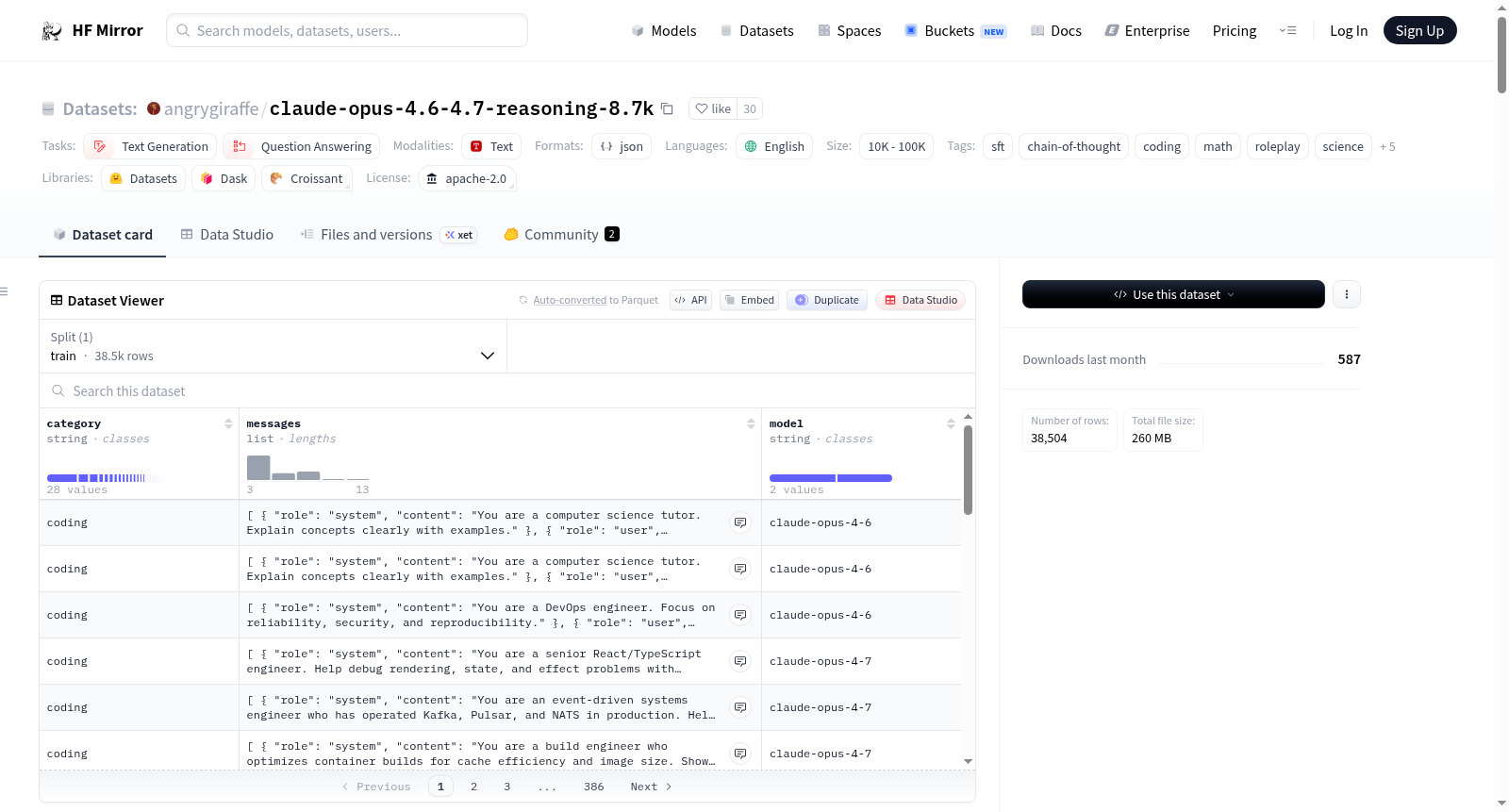1509x812 pixels.
Task: Jump to page 386 of the dataset
Action: click(593, 787)
